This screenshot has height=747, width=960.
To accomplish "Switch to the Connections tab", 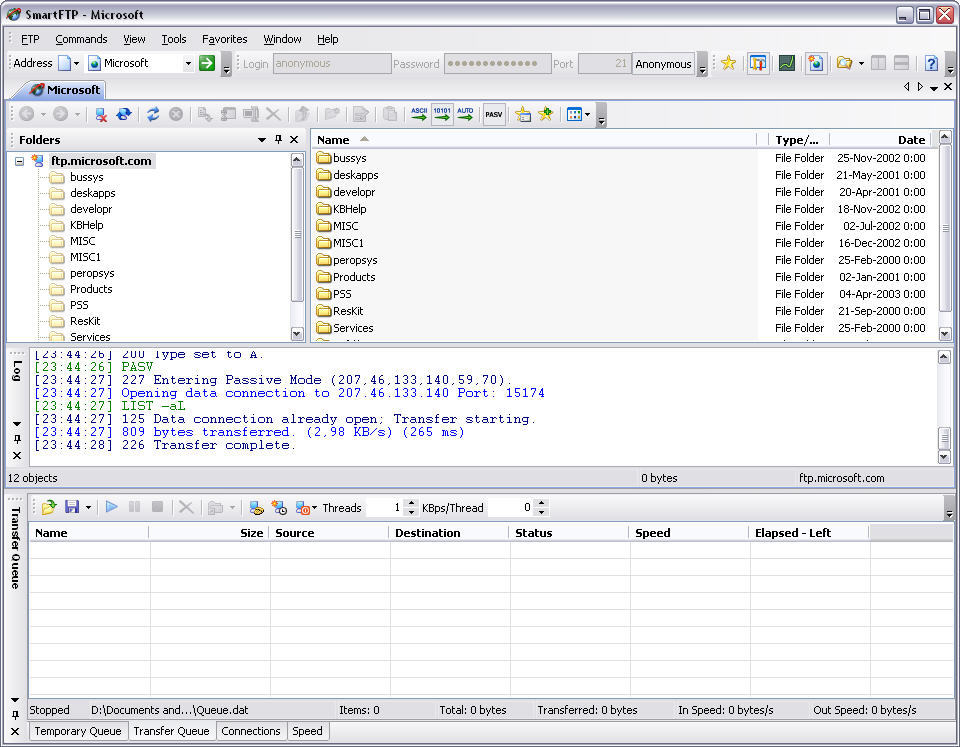I will coord(251,731).
